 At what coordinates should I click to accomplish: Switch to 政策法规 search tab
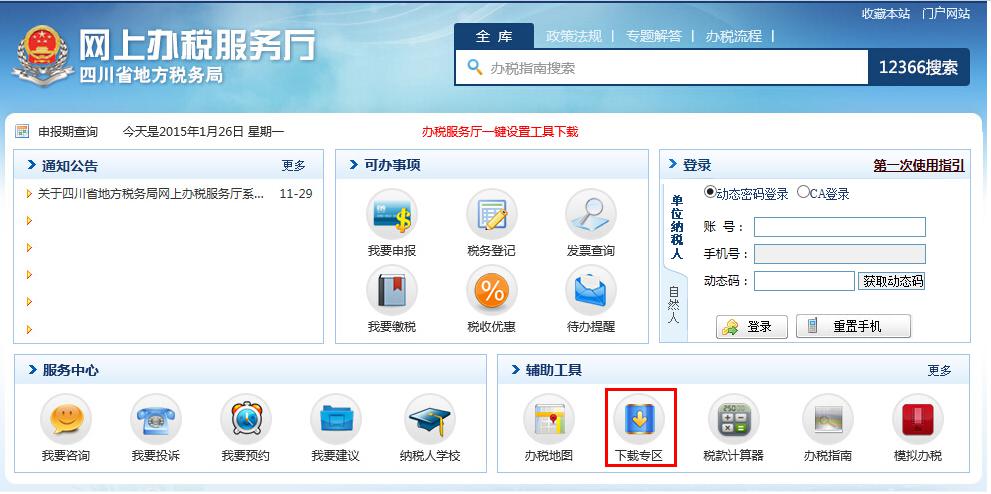coord(574,36)
